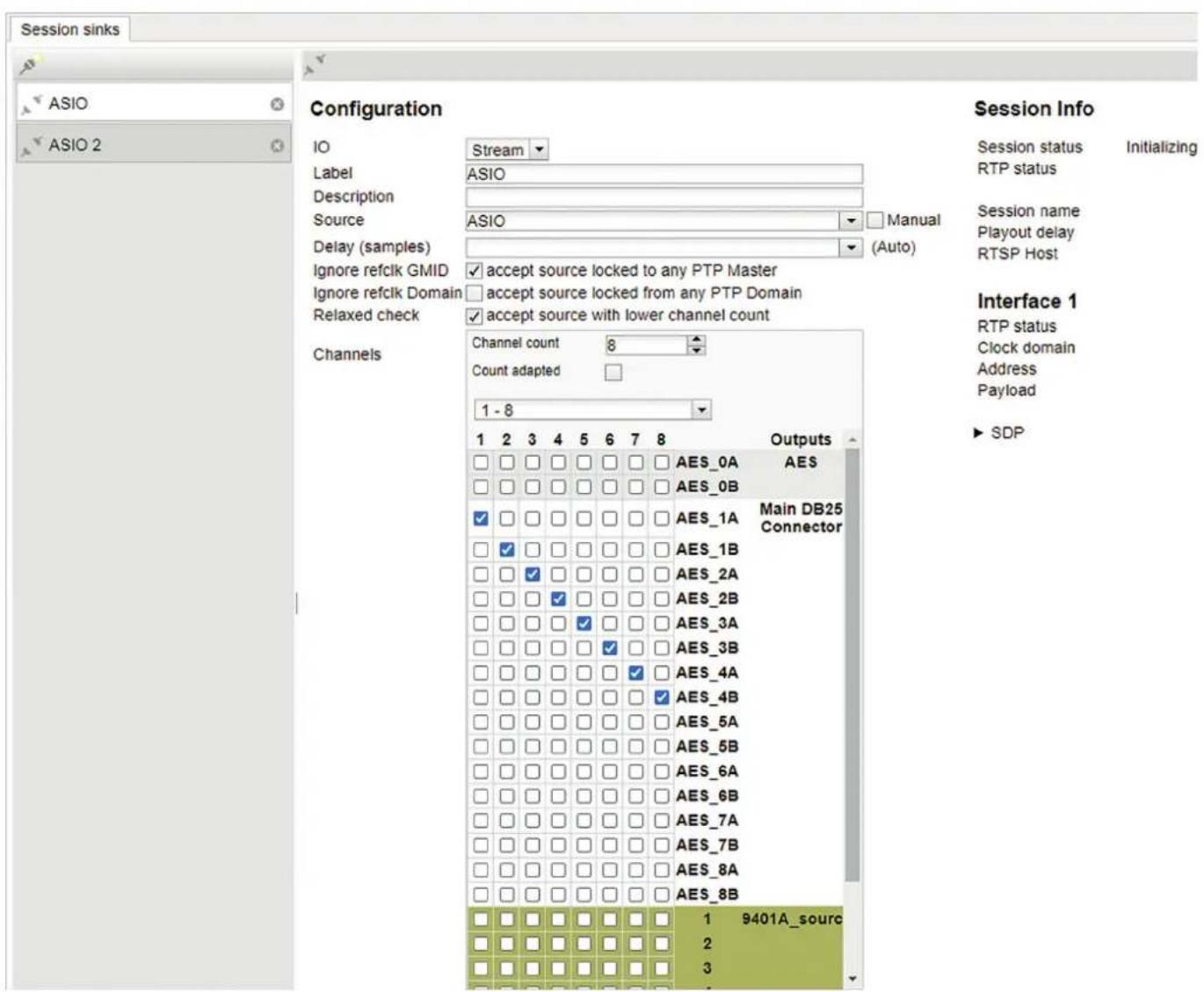Image resolution: width=1204 pixels, height=992 pixels.
Task: Toggle the Count adapted checkbox
Action: (613, 372)
